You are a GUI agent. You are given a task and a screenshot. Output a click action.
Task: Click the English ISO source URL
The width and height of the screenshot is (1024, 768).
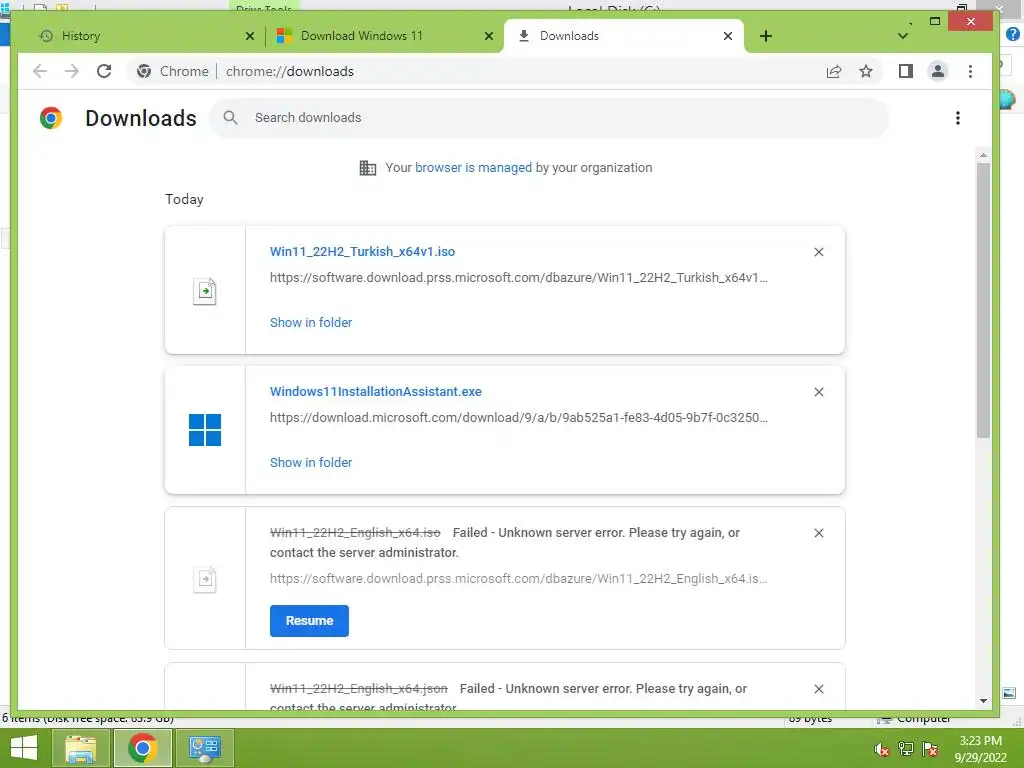519,579
